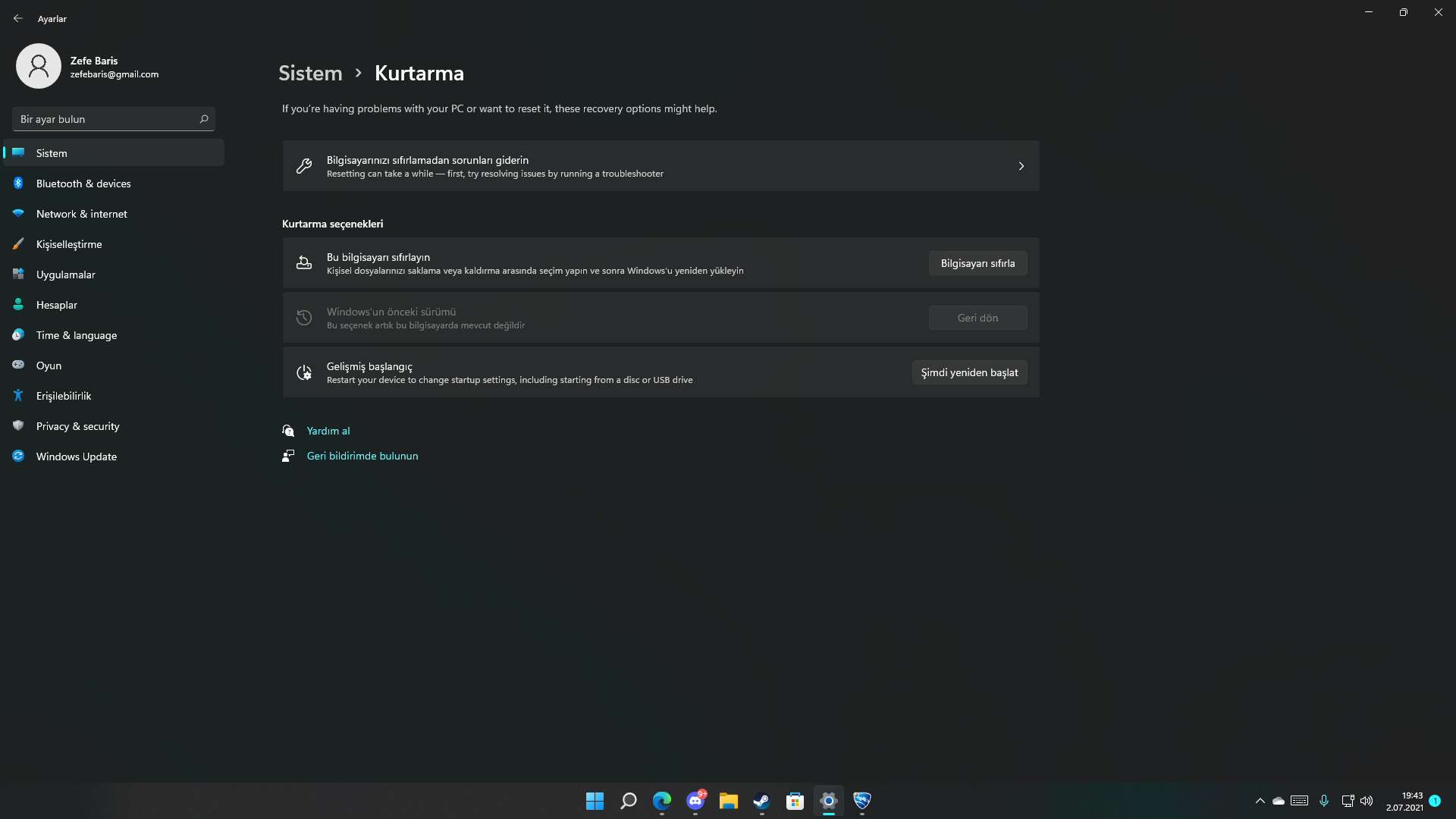
Task: Go to Network & internet section
Action: click(81, 214)
